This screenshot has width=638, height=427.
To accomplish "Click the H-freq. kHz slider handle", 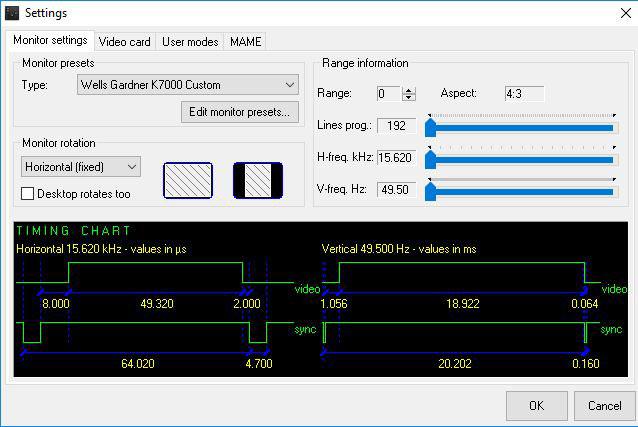I will 430,160.
